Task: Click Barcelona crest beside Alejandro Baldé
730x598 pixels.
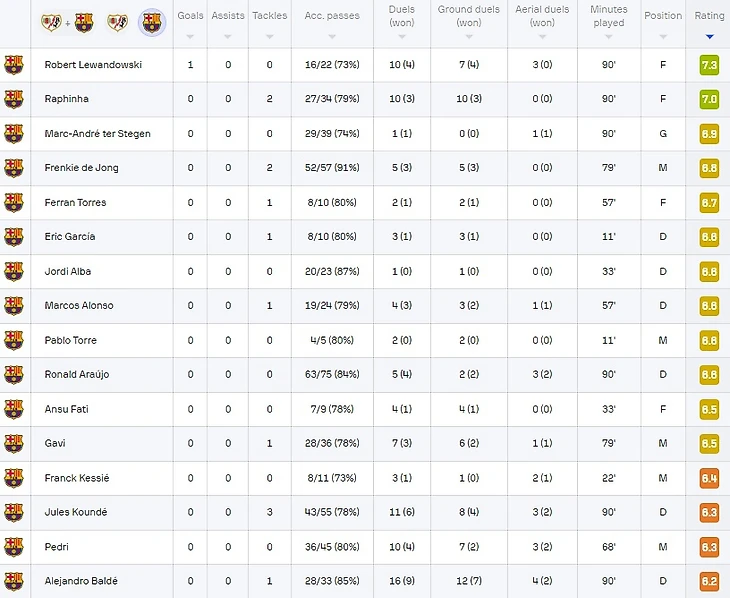Action: [x=14, y=581]
